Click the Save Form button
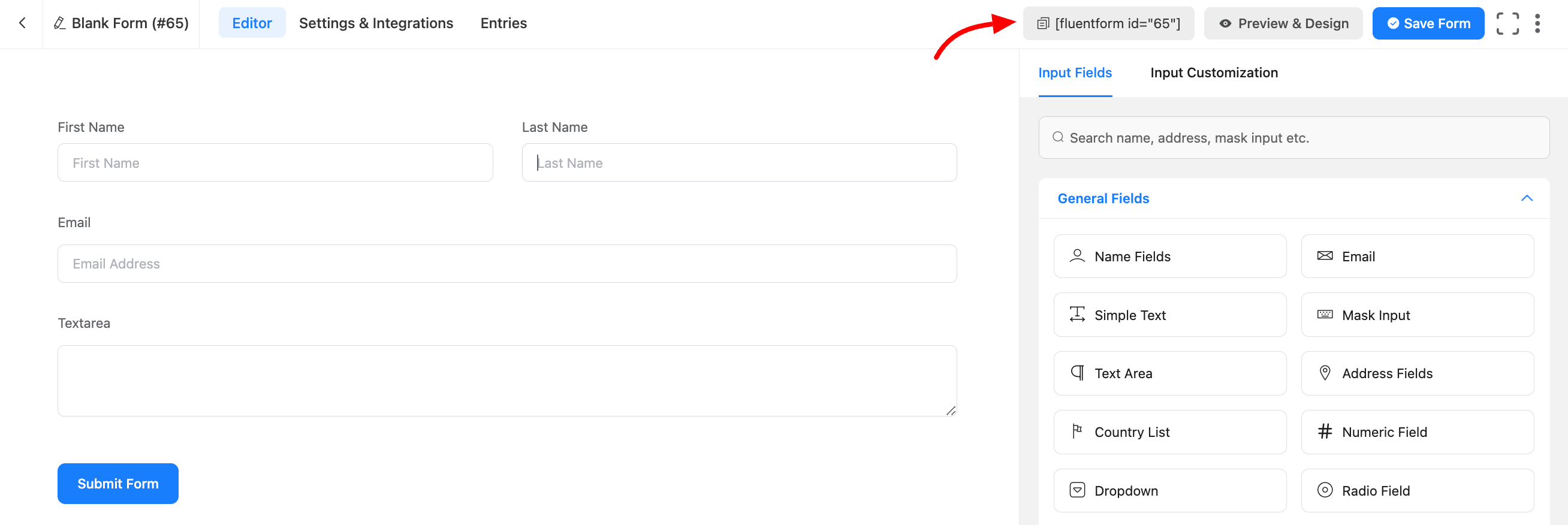The width and height of the screenshot is (1568, 525). (1427, 24)
